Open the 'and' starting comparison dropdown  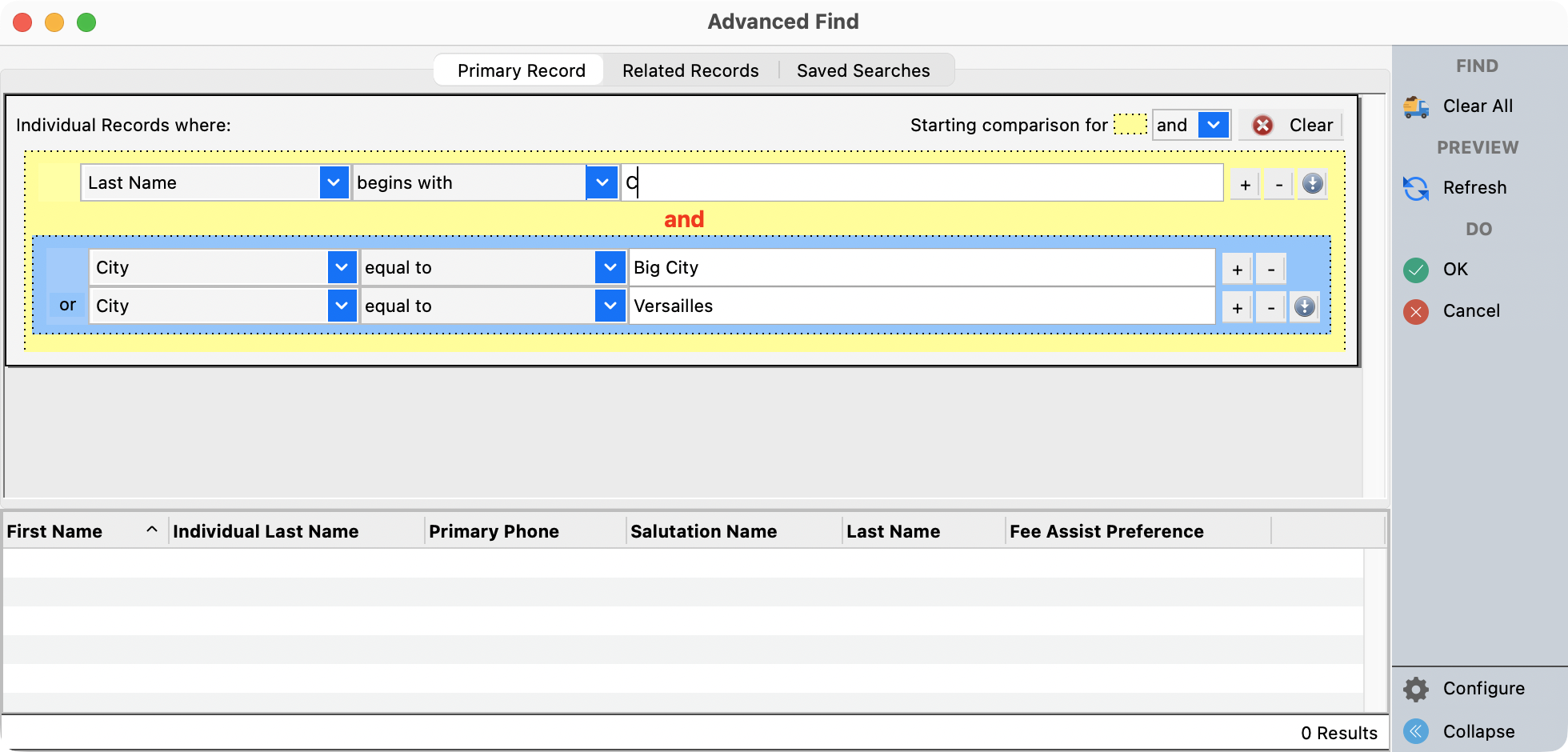tap(1214, 125)
